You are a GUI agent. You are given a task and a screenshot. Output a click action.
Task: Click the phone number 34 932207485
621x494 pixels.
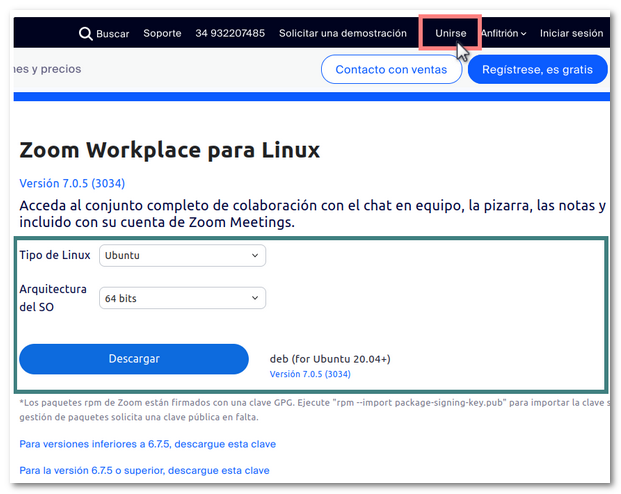(230, 33)
